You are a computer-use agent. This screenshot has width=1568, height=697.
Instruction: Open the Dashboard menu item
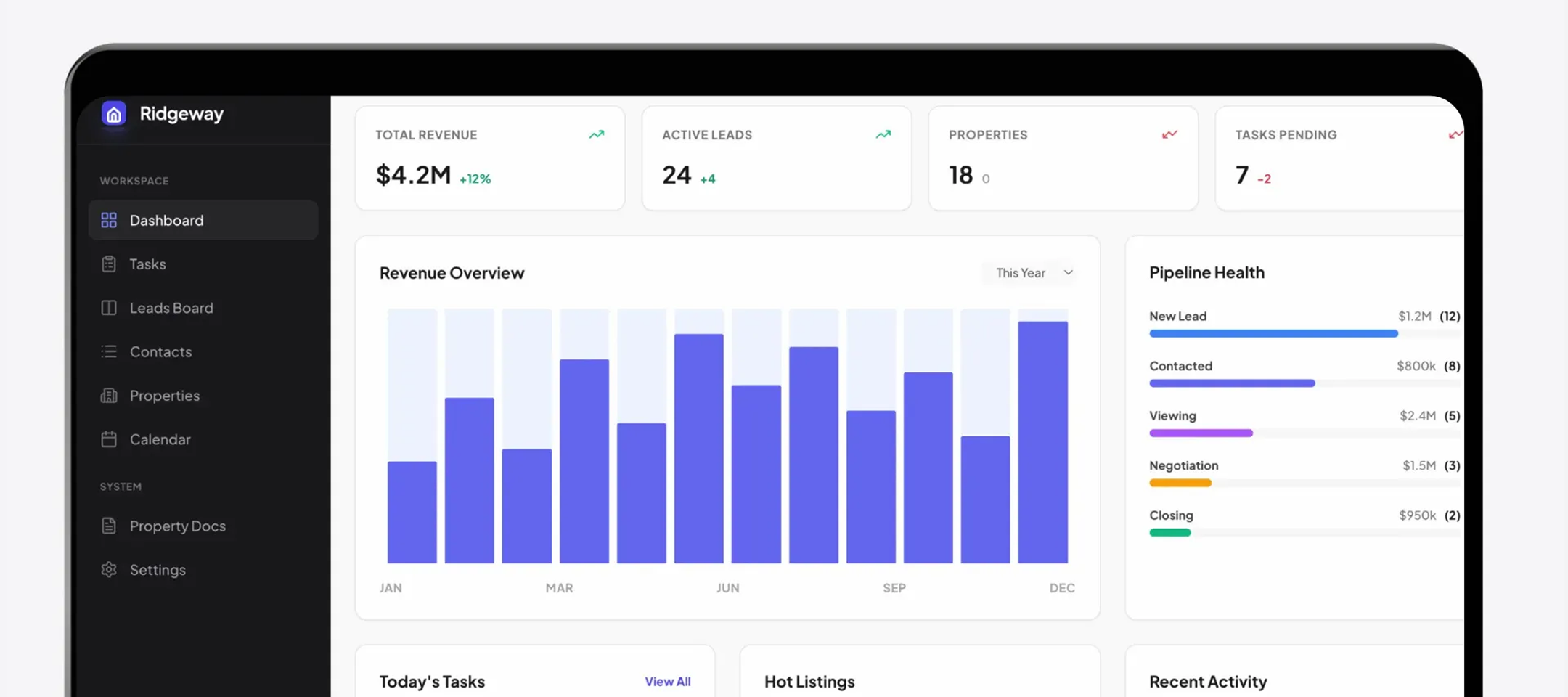[x=203, y=220]
